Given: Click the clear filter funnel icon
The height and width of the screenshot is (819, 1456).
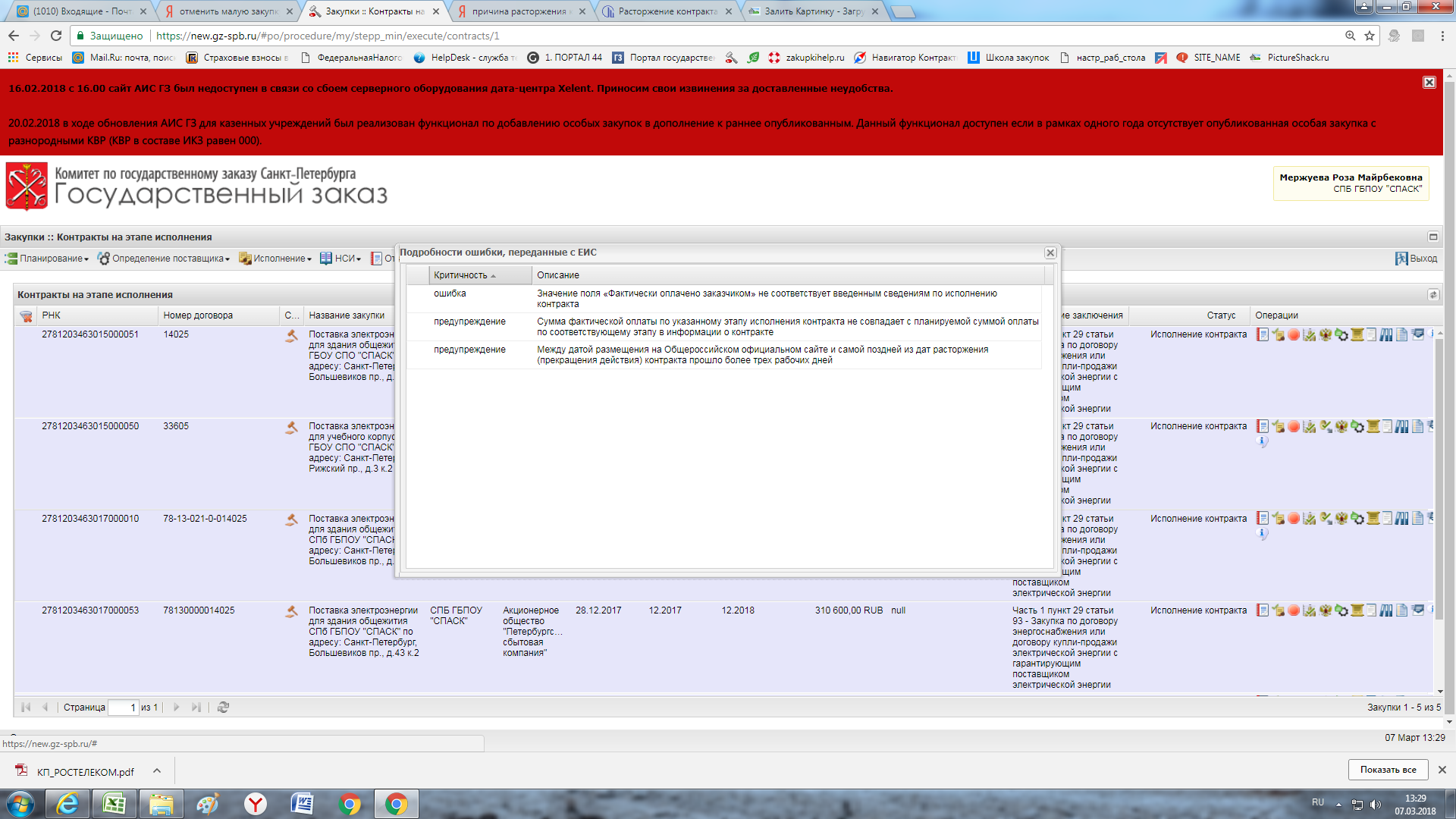Looking at the screenshot, I should click(x=26, y=316).
